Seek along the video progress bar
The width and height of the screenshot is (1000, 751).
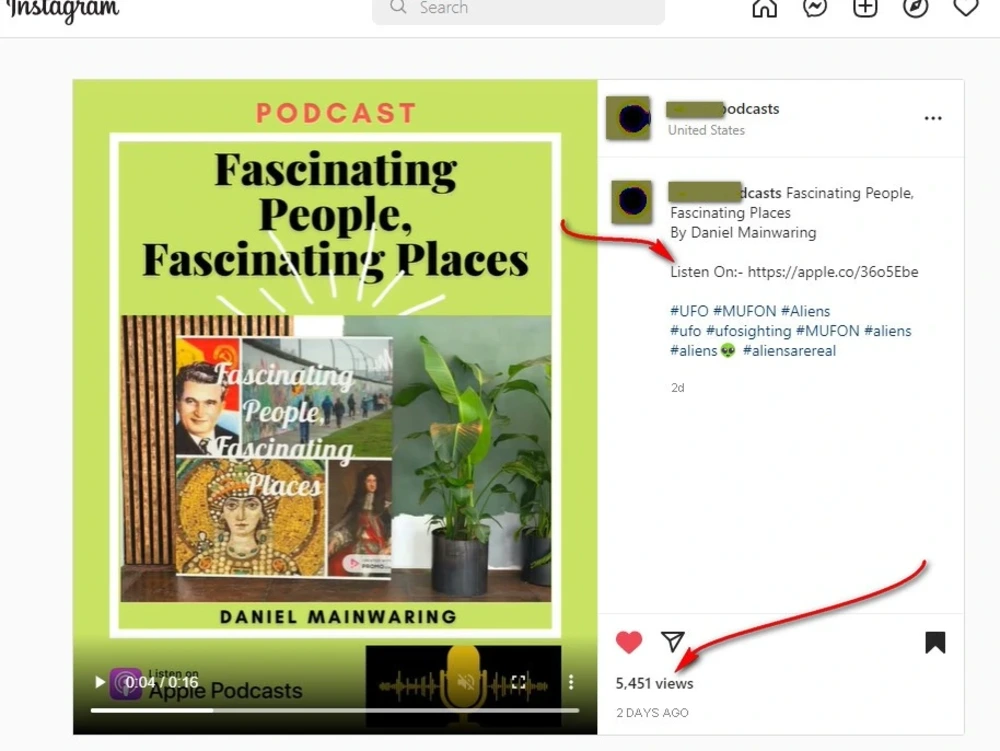[x=335, y=710]
